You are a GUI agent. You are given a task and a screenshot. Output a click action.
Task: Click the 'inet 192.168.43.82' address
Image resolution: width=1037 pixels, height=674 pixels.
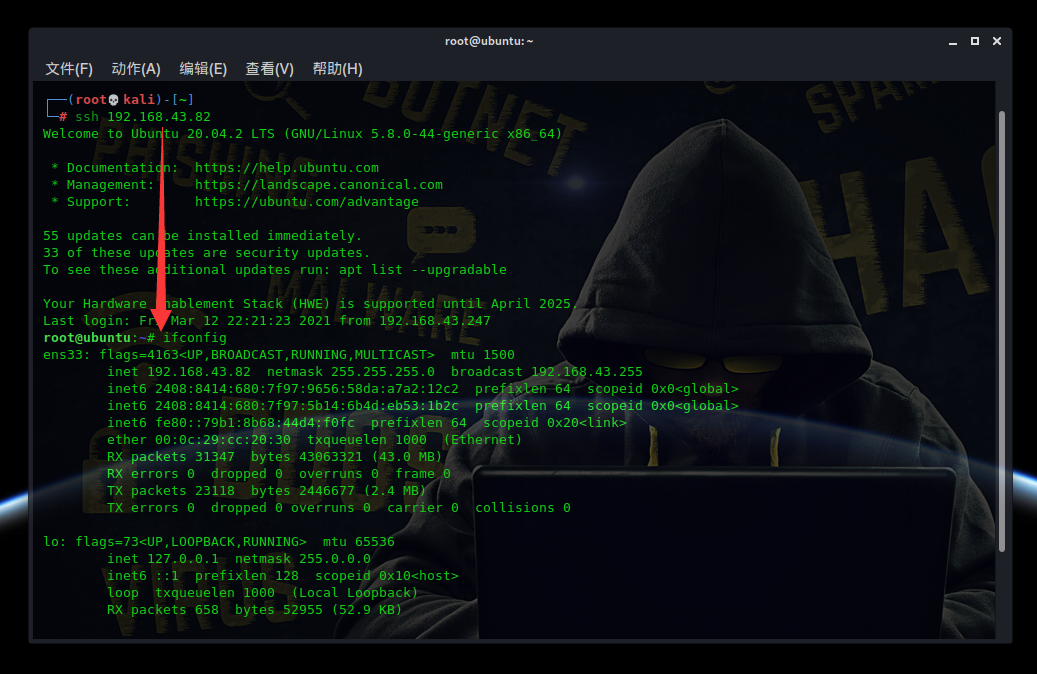point(179,372)
